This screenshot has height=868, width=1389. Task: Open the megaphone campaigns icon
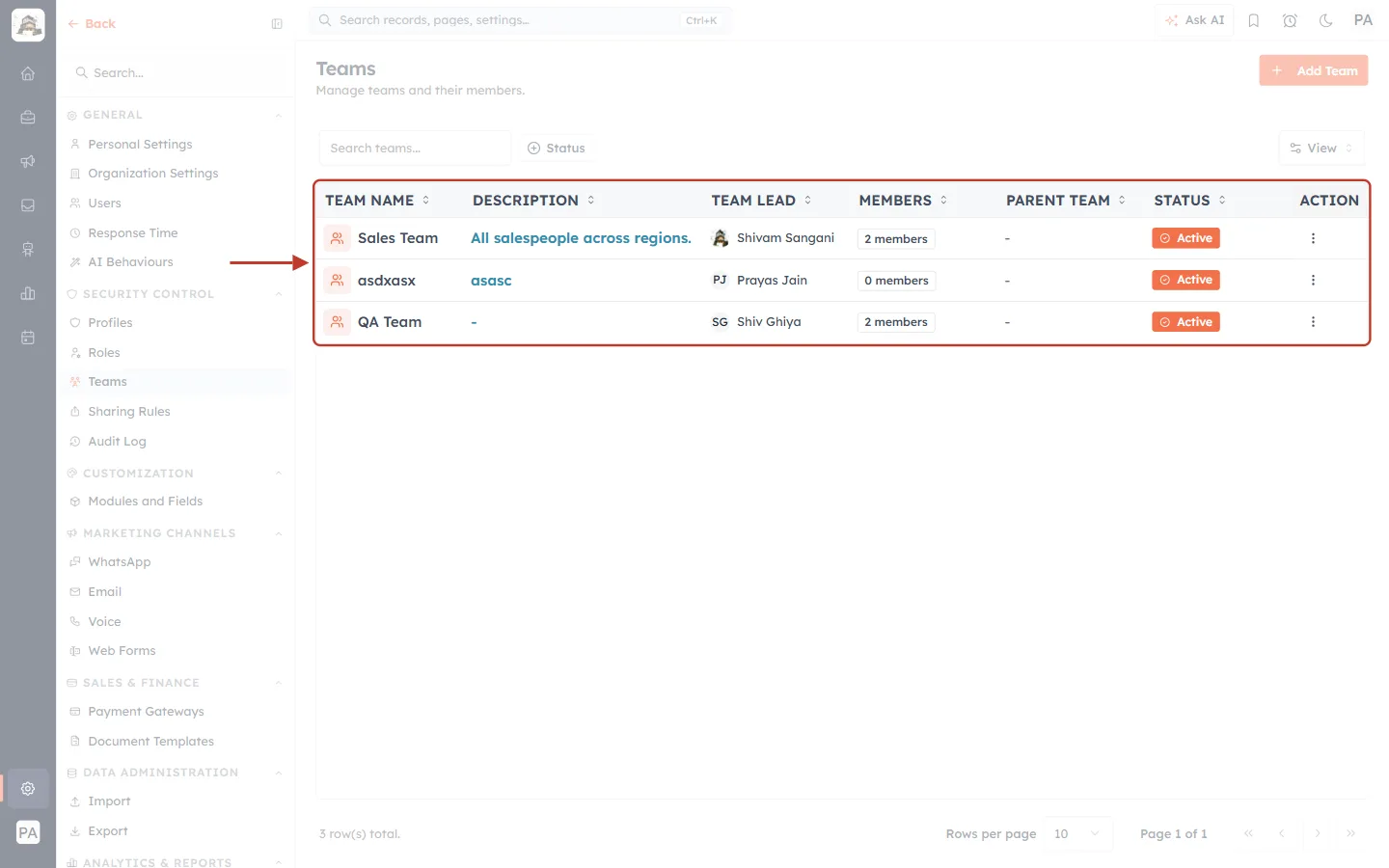(28, 161)
